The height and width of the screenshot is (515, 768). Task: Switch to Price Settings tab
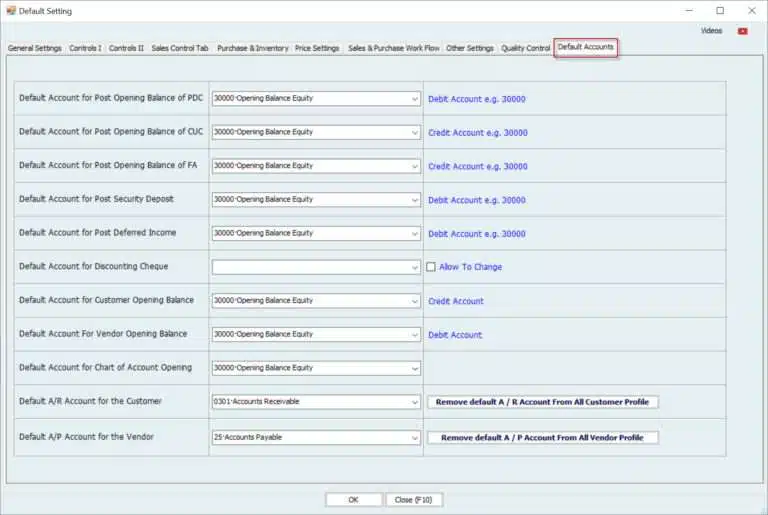coord(317,48)
